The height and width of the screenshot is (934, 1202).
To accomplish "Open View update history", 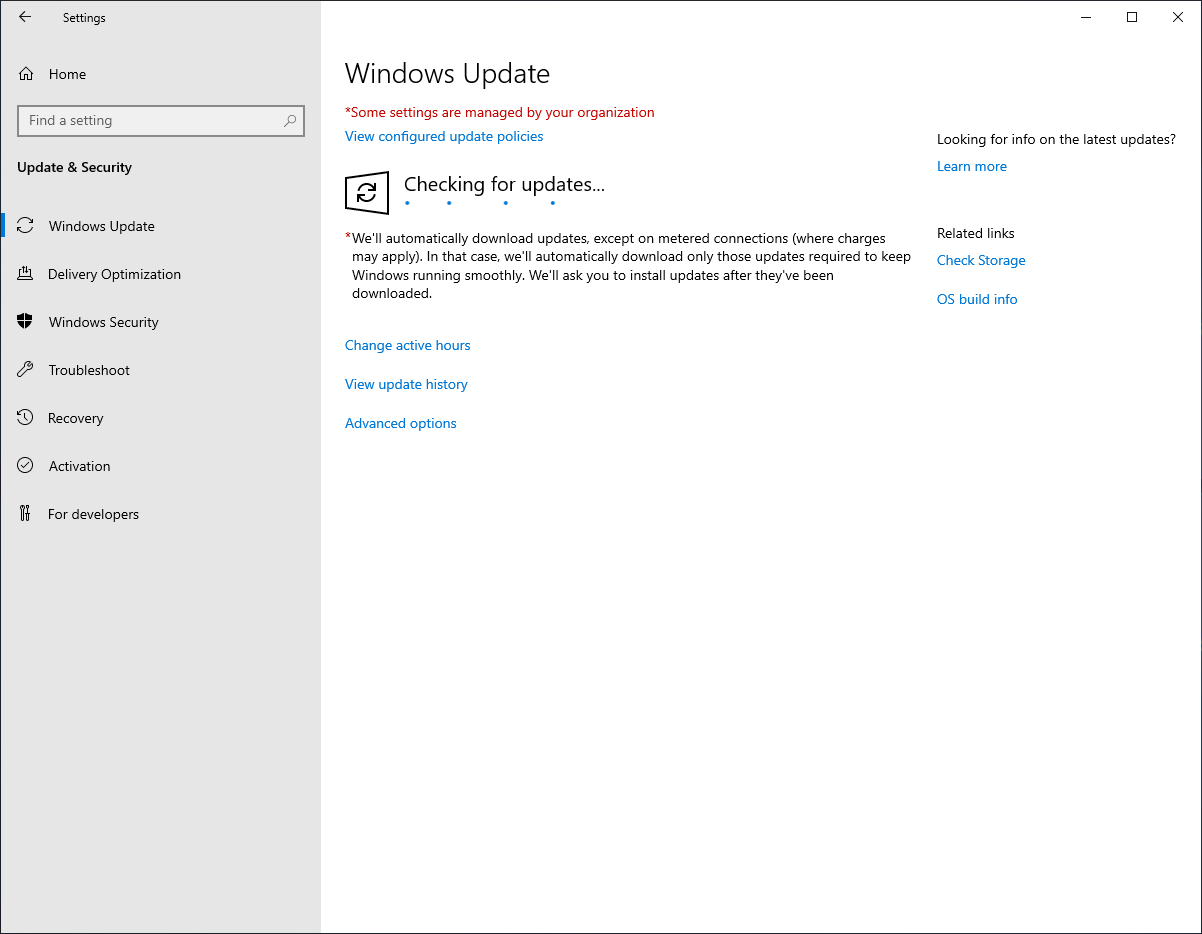I will tap(406, 384).
